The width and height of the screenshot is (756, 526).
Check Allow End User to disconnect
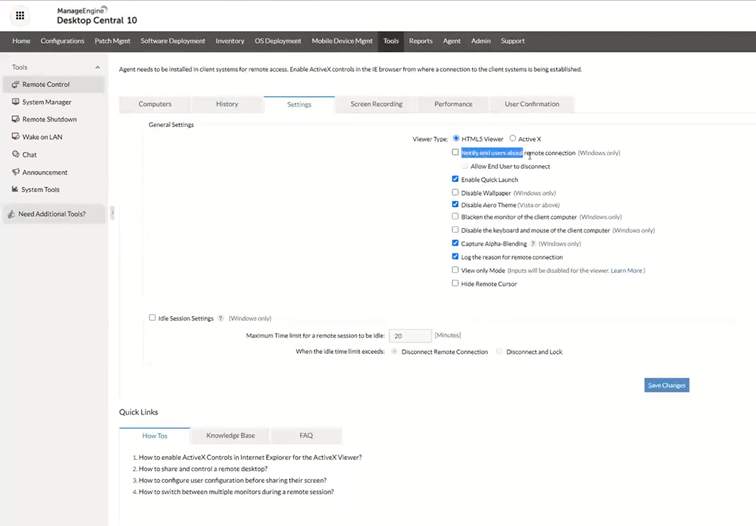click(465, 166)
